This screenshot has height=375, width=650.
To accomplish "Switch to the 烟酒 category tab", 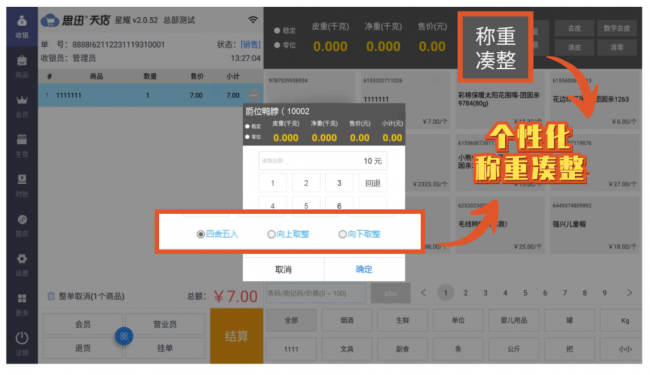I will tap(347, 320).
